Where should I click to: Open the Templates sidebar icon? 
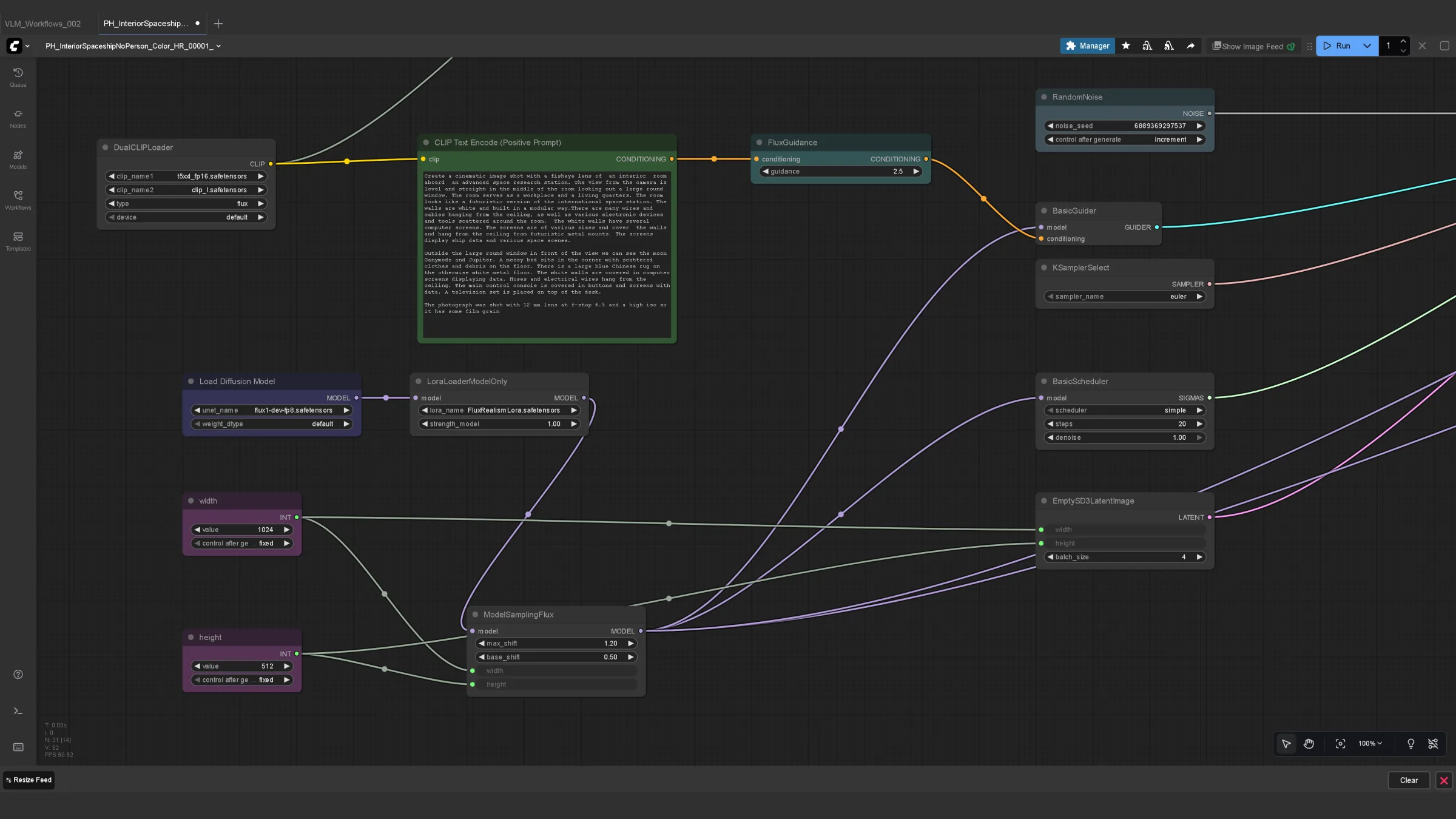click(x=18, y=241)
